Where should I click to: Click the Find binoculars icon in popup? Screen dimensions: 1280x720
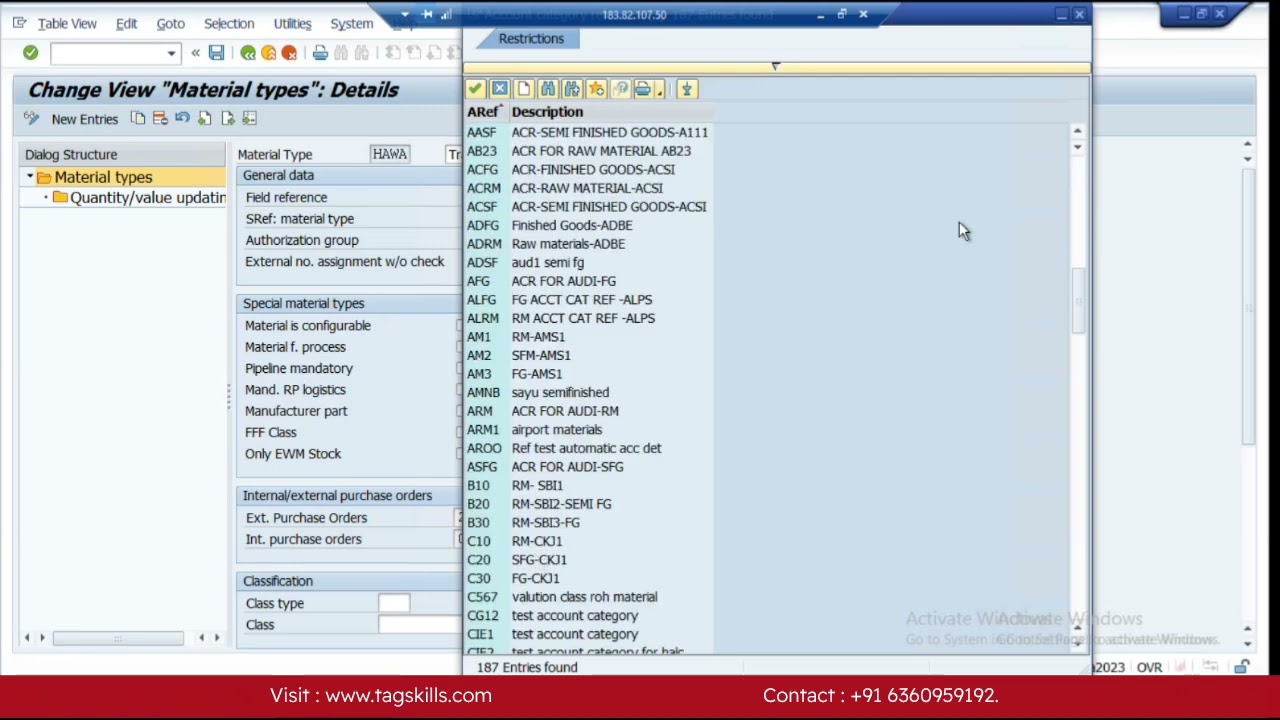(548, 90)
